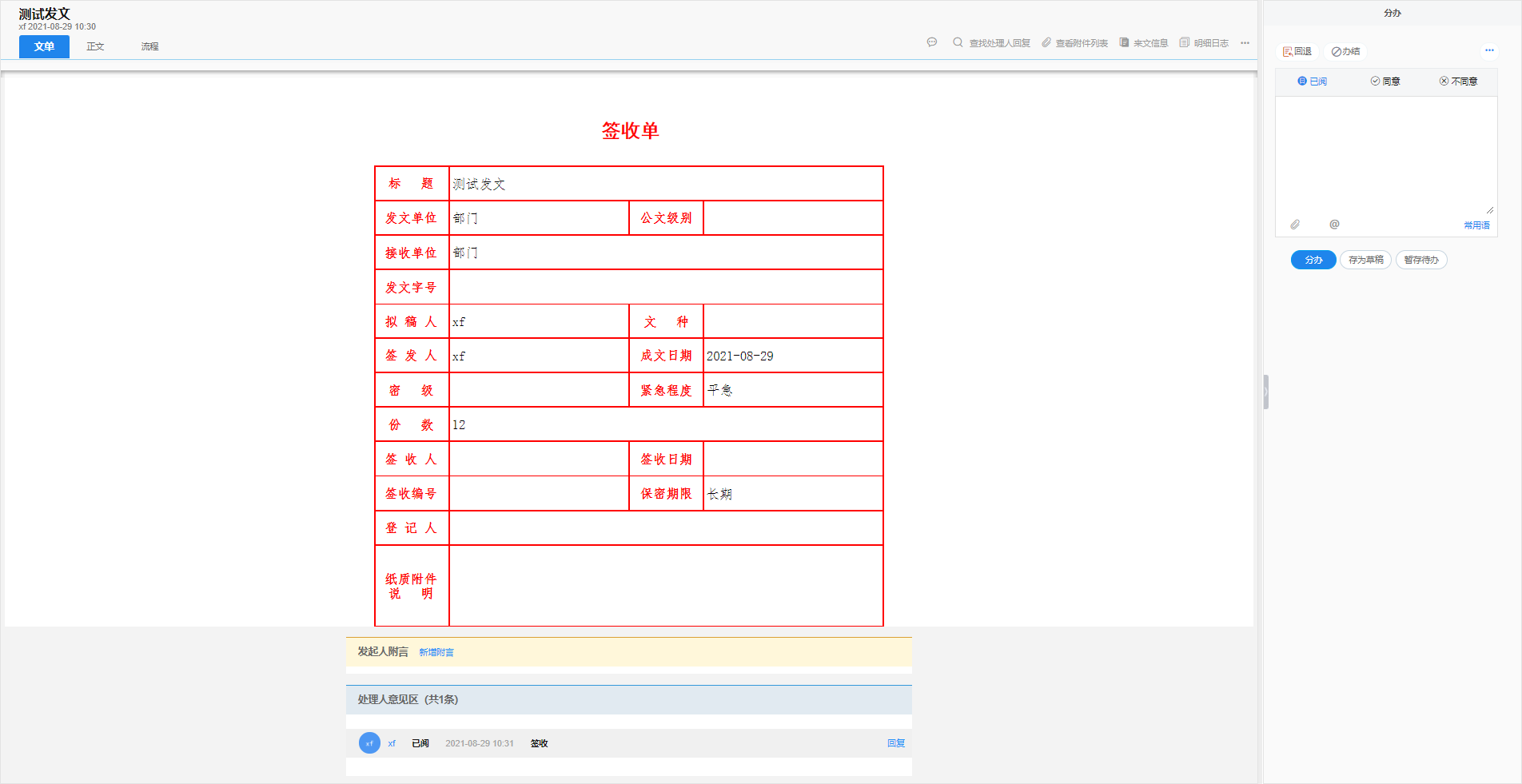The image size is (1522, 784).
Task: Click the 办结 finish action
Action: pyautogui.click(x=1345, y=51)
